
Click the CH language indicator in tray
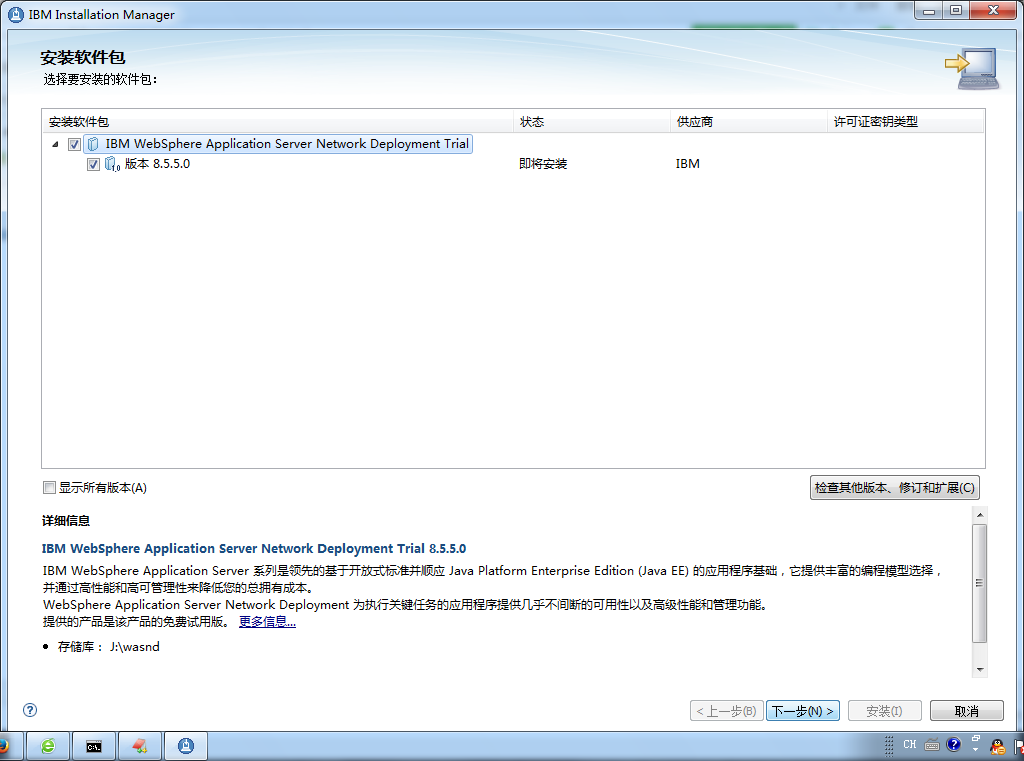tap(910, 745)
